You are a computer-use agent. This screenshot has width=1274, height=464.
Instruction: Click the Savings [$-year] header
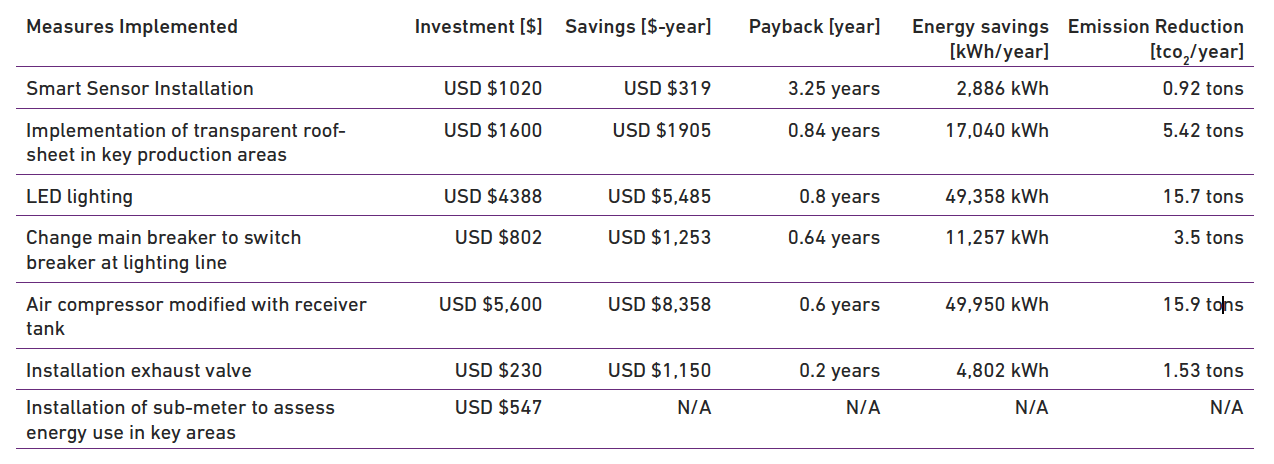638,27
